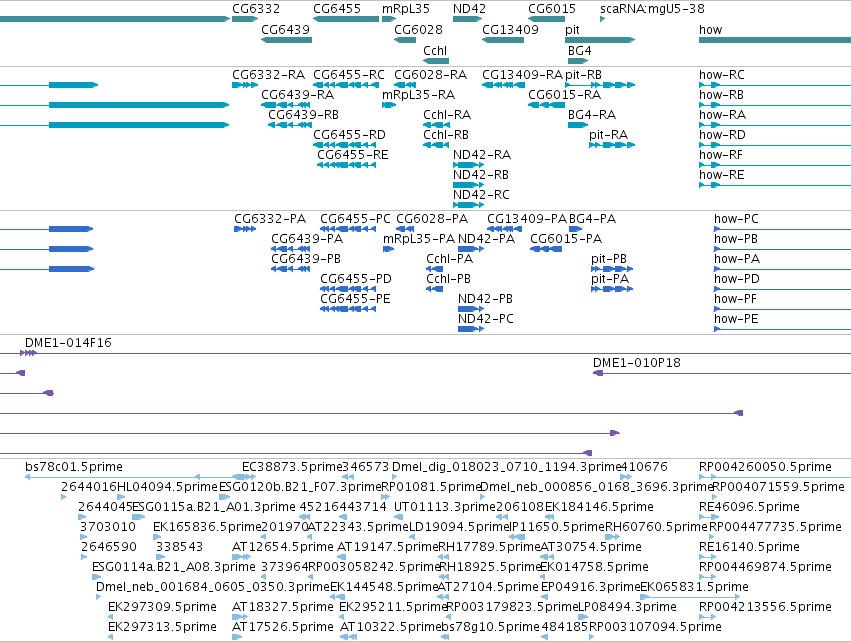The image size is (851, 642).
Task: Click the BG4 gene label
Action: pyautogui.click(x=579, y=51)
